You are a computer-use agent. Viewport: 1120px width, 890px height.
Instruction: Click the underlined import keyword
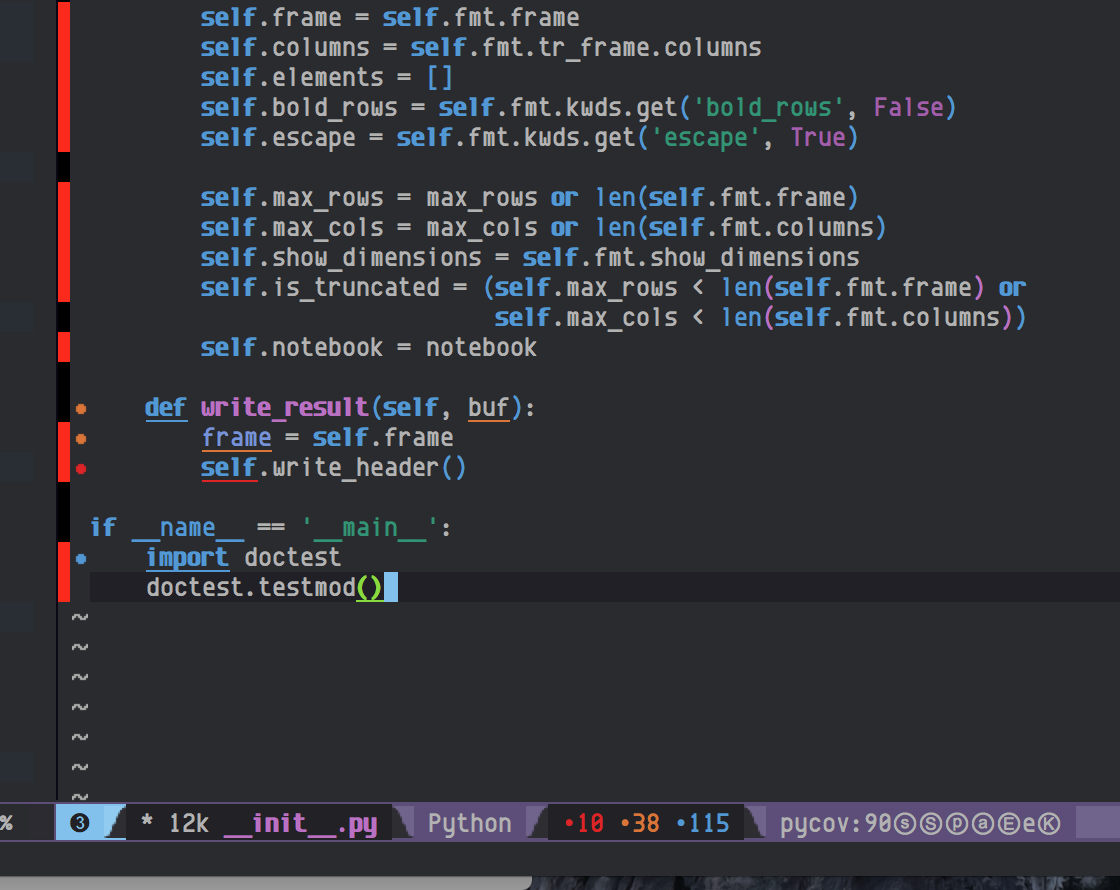pyautogui.click(x=187, y=557)
